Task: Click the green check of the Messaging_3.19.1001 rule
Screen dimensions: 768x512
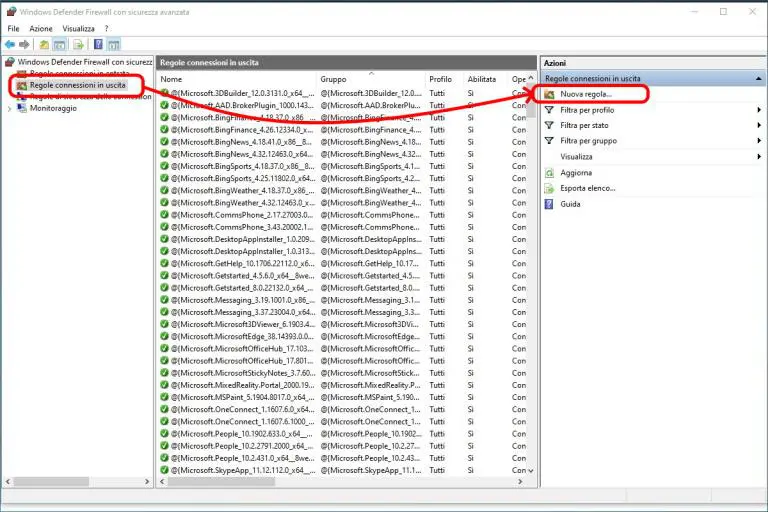Action: (164, 300)
